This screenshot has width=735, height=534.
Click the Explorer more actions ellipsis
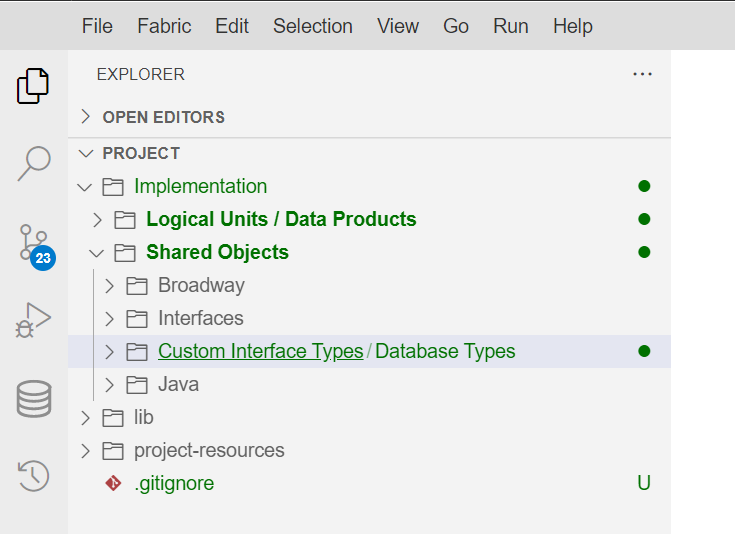[x=642, y=74]
